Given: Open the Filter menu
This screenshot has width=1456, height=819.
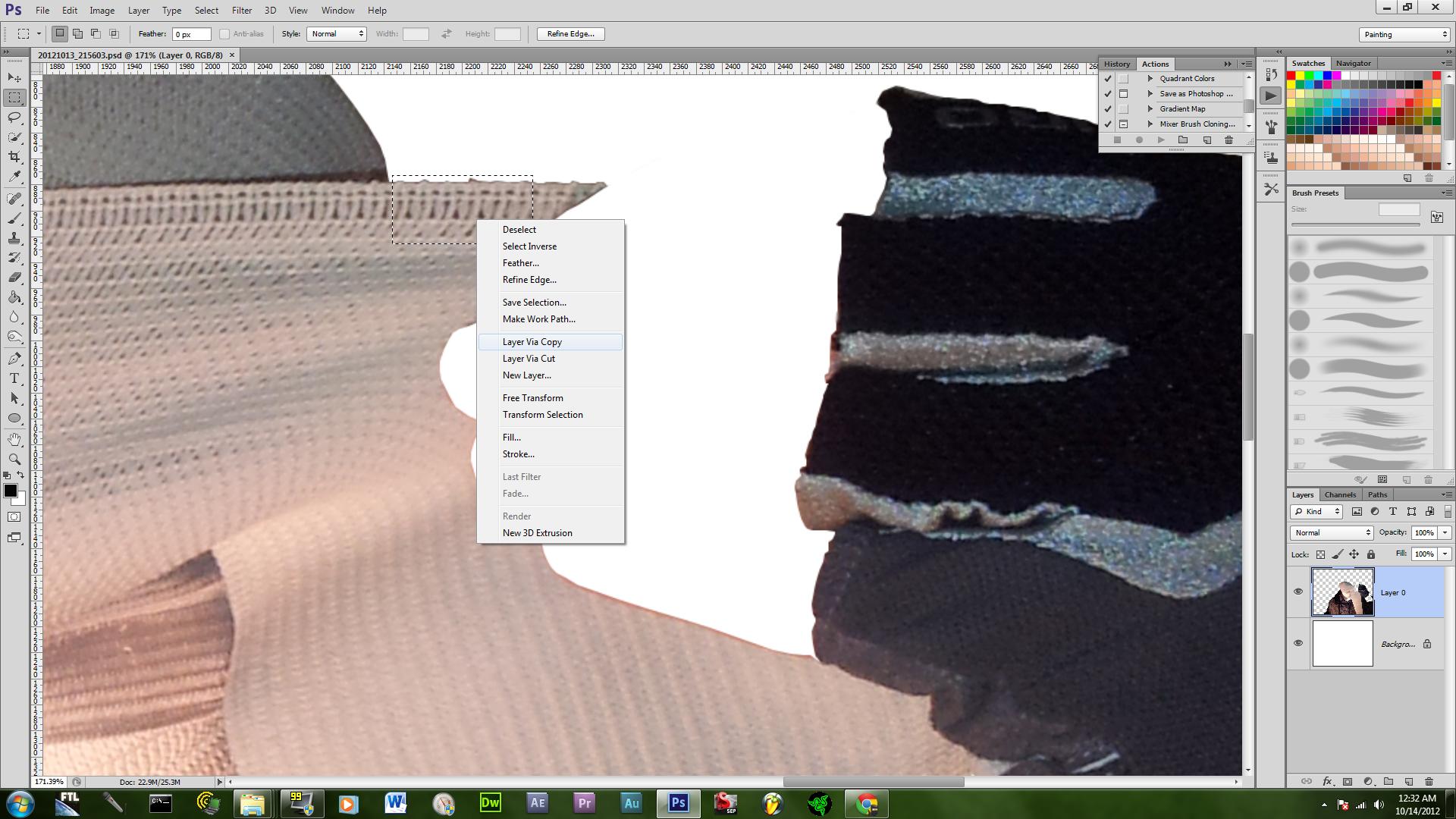Looking at the screenshot, I should coord(242,11).
